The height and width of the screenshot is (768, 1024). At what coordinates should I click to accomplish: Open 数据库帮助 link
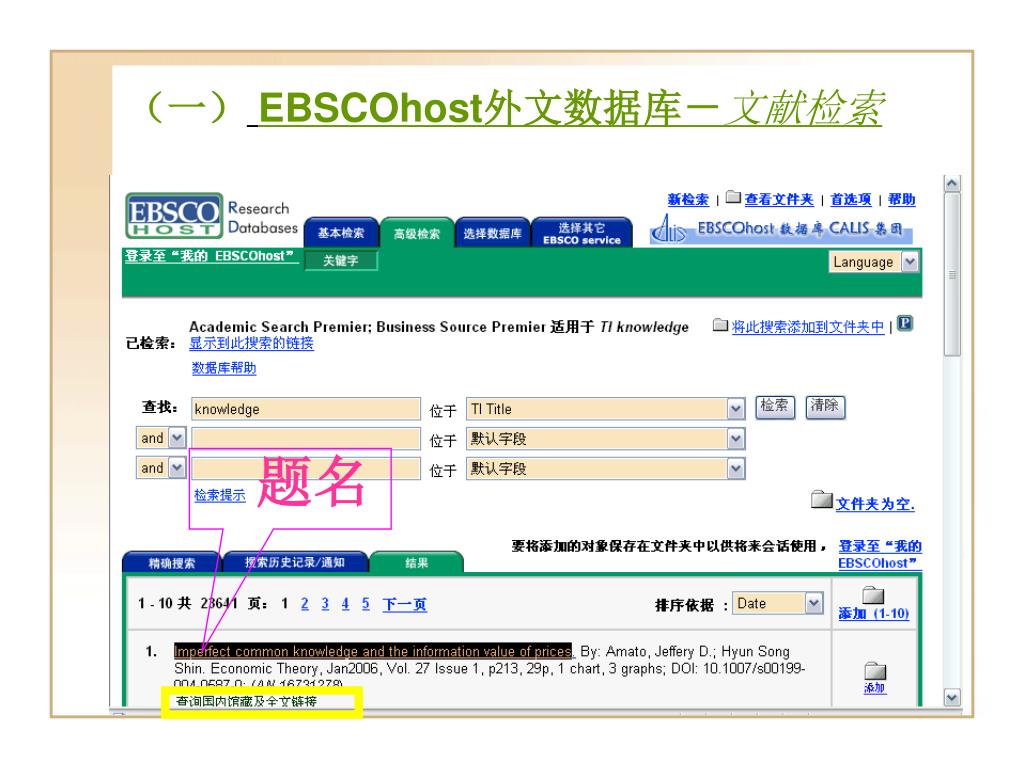coord(224,368)
